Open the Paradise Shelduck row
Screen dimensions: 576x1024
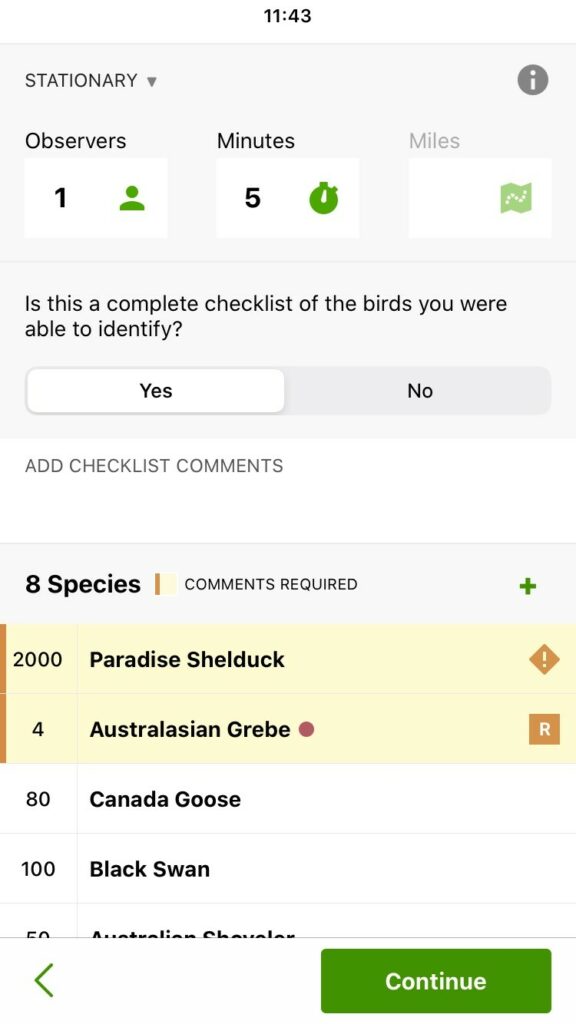click(x=288, y=659)
